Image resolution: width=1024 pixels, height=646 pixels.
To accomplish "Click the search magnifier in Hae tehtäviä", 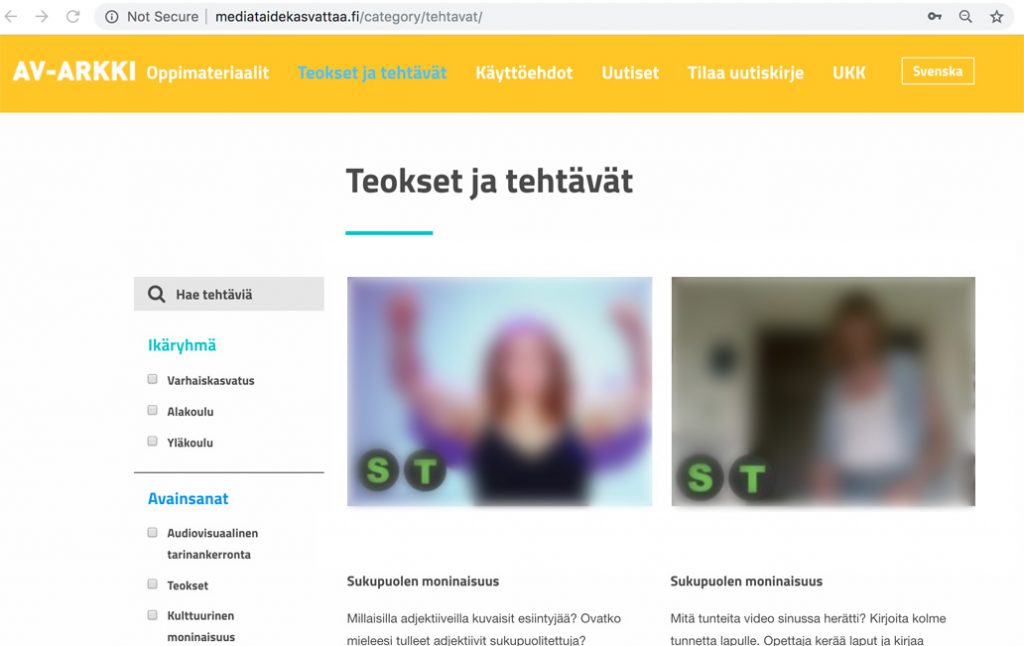I will tap(156, 294).
